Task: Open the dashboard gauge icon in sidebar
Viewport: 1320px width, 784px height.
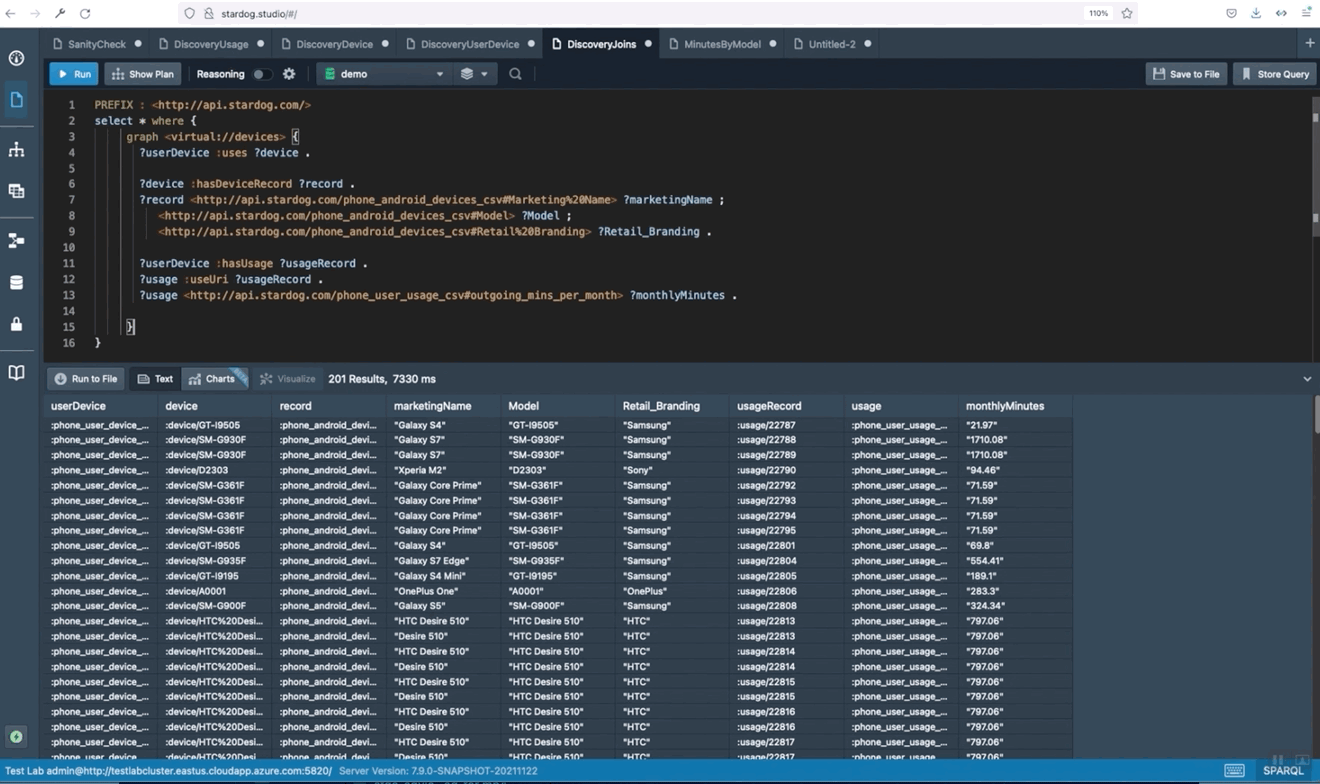Action: pyautogui.click(x=16, y=58)
